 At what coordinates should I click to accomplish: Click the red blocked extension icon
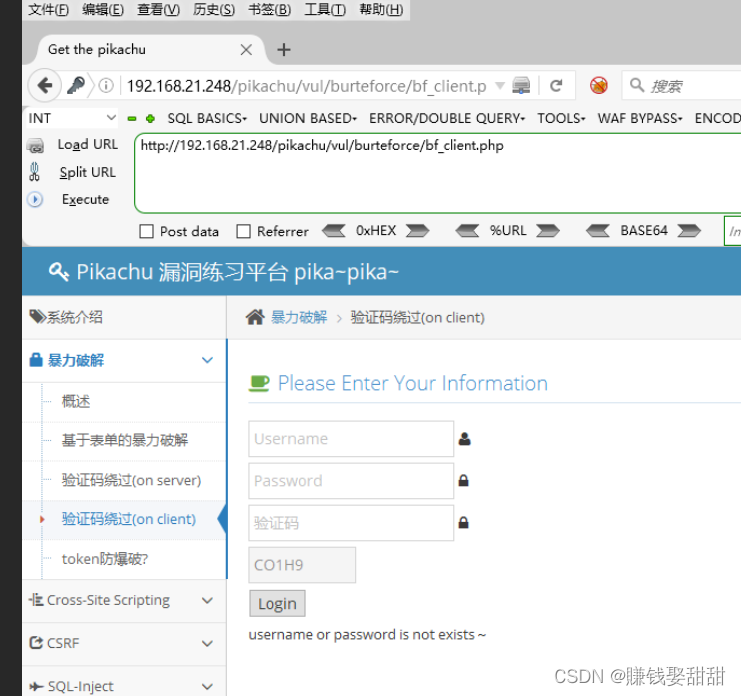coord(599,86)
